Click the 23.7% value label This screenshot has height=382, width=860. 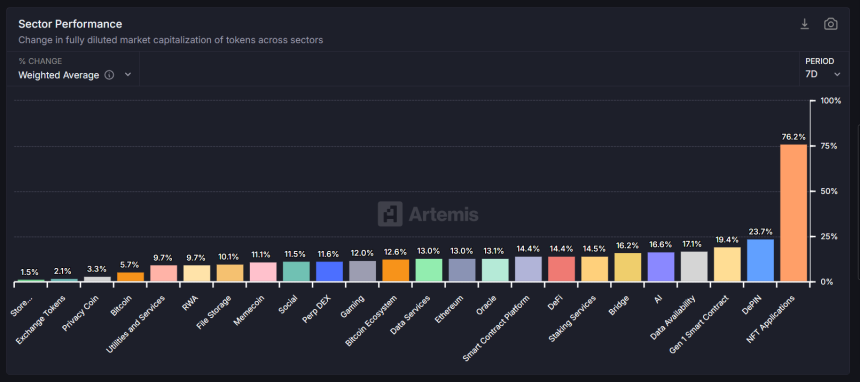pyautogui.click(x=760, y=231)
